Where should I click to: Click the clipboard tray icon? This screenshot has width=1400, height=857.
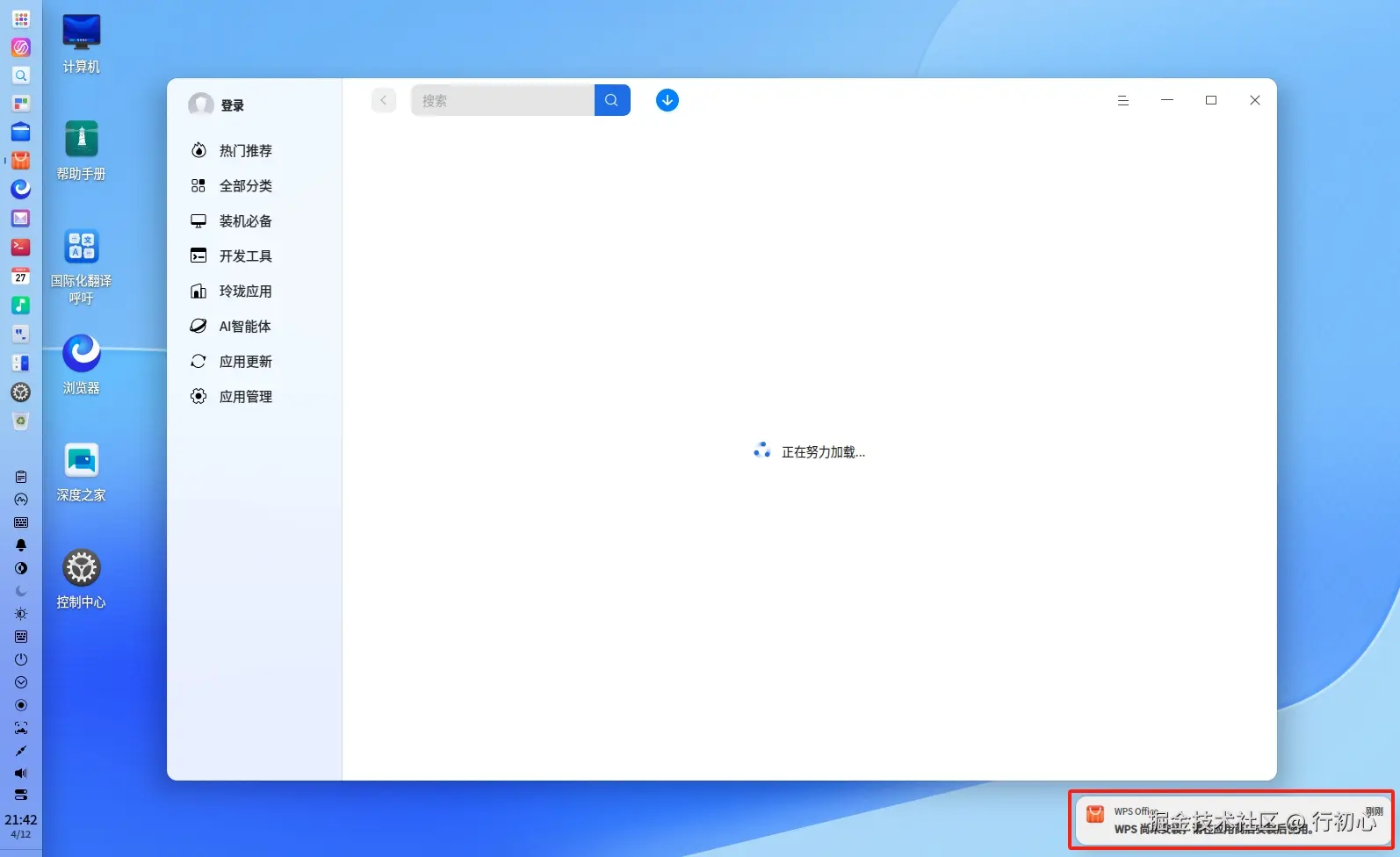[21, 477]
